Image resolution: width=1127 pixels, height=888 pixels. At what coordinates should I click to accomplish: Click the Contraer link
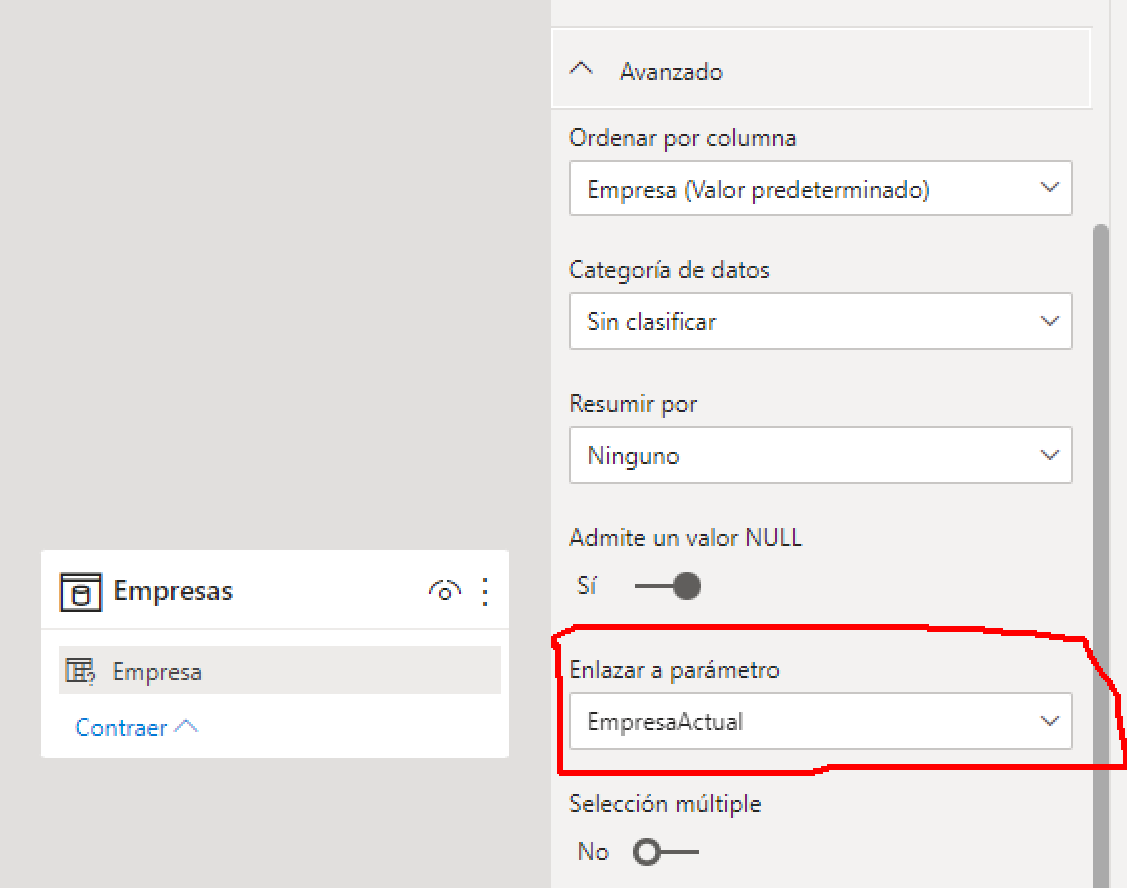pyautogui.click(x=121, y=727)
